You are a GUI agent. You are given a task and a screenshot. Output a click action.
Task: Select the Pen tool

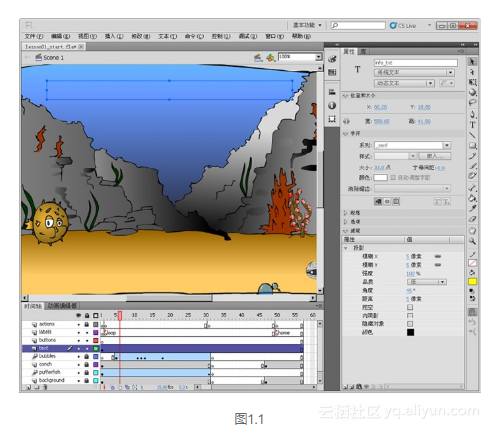472,115
